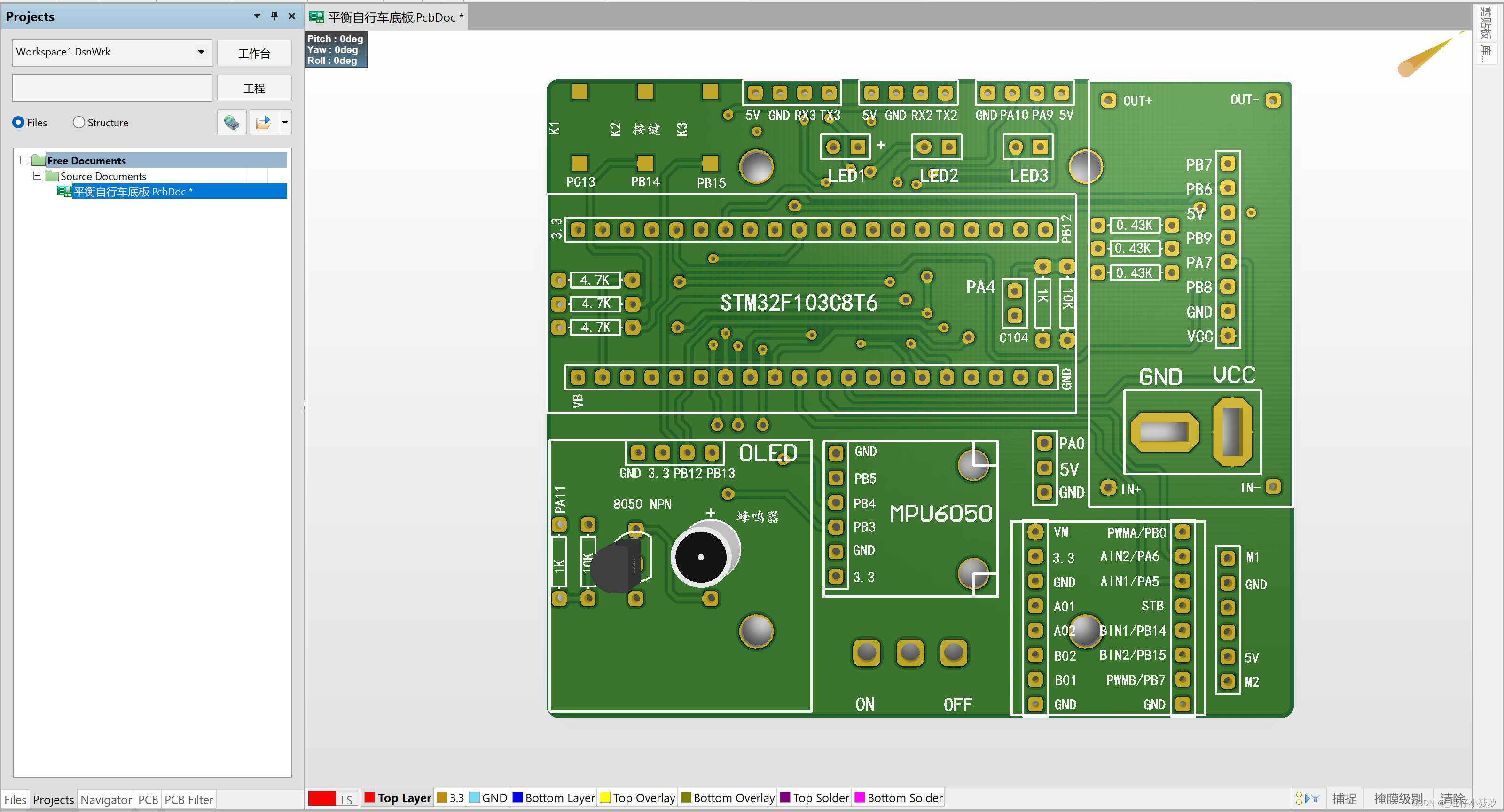Screen dimensions: 1504x812
Task: Select the Files radio button
Action: coord(17,122)
